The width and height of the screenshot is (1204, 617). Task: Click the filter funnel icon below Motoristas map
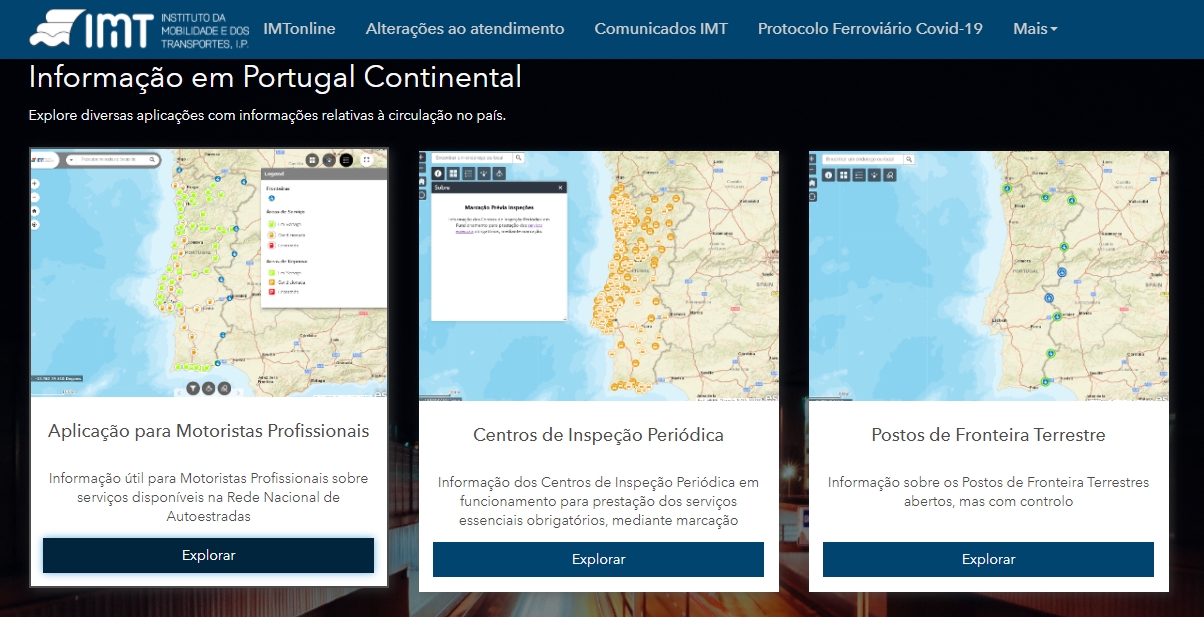(x=193, y=388)
